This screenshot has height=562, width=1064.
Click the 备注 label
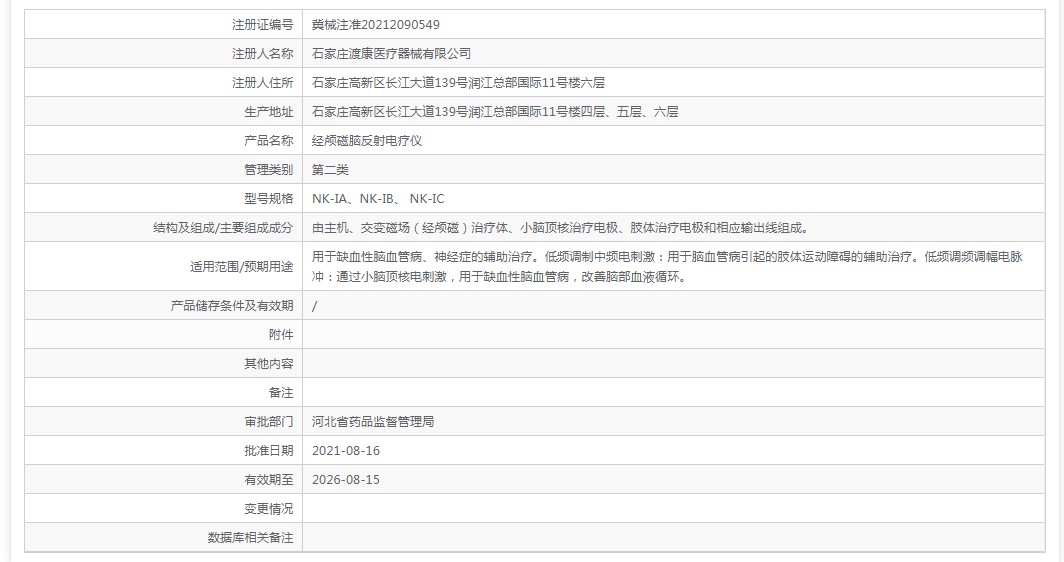tap(281, 393)
